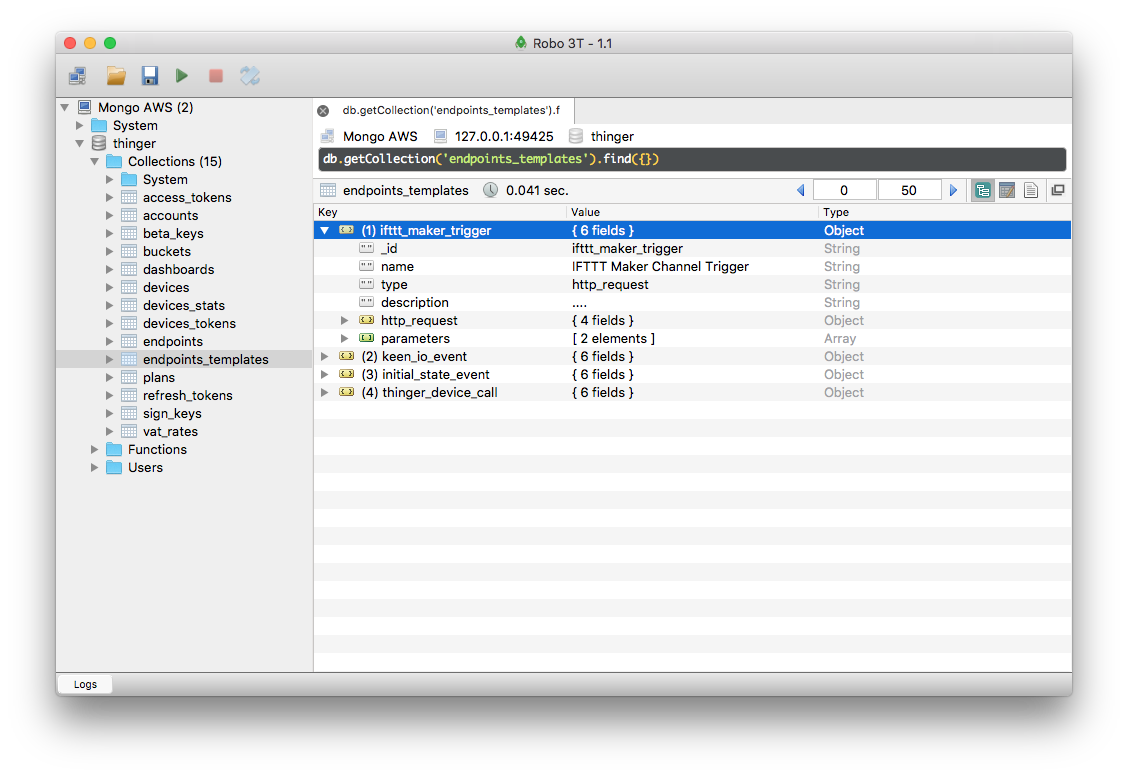The width and height of the screenshot is (1128, 776).
Task: Select the description field row
Action: [692, 302]
